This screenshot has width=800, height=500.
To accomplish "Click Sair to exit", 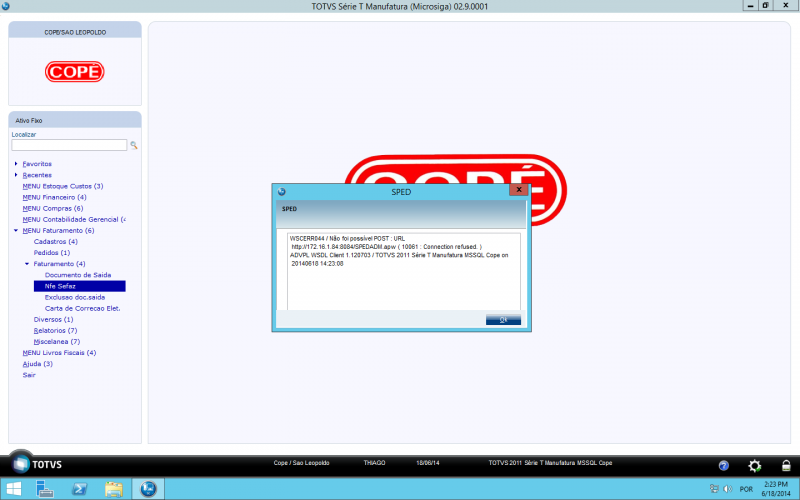I will point(29,375).
